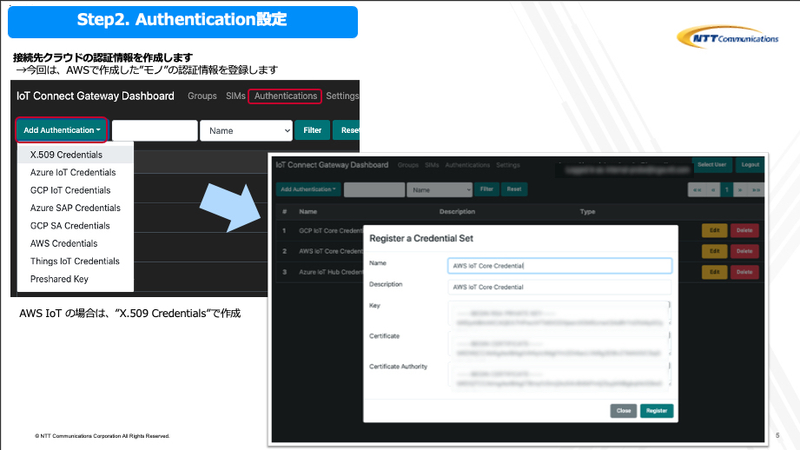Click IoT Connect Gateway Dashboard title on left
Screen dimensions: 800x450
(95, 96)
